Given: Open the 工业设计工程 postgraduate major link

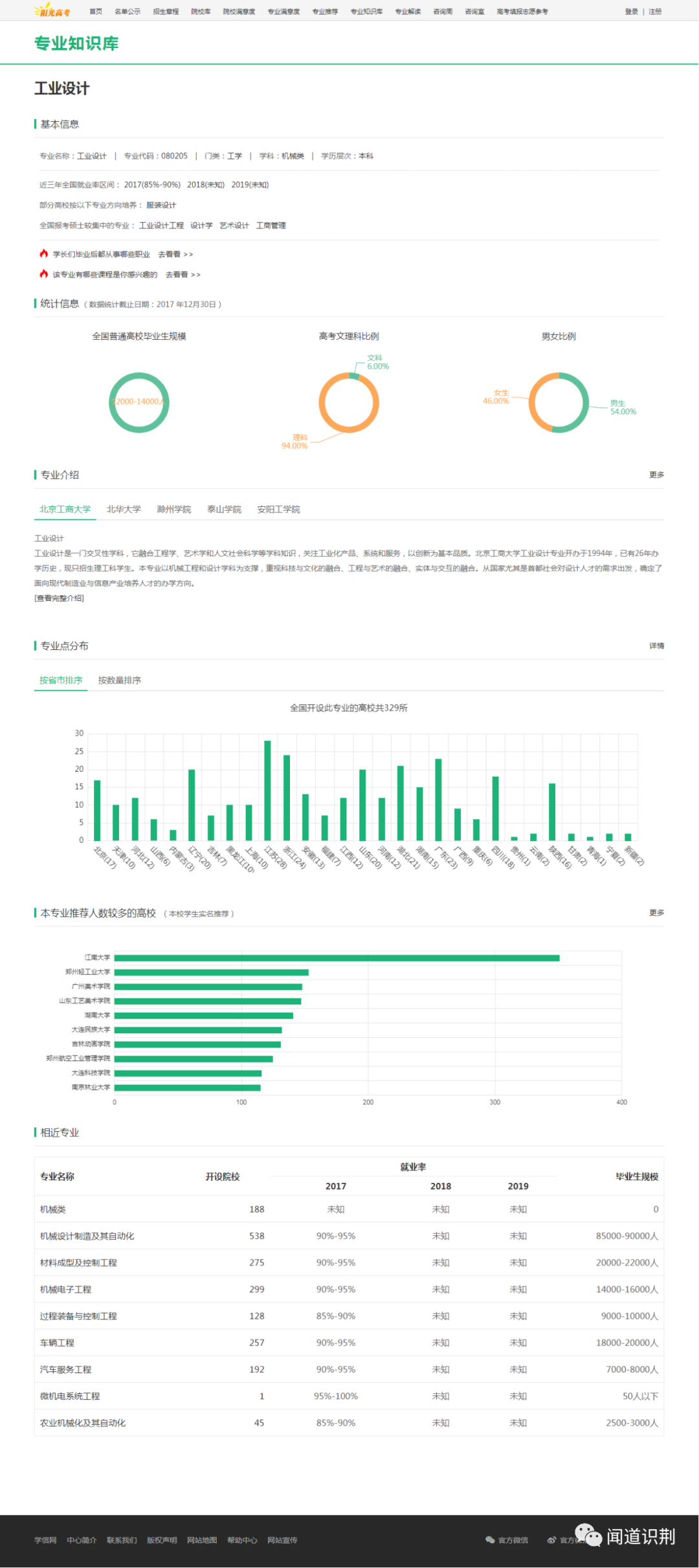Looking at the screenshot, I should (x=161, y=225).
